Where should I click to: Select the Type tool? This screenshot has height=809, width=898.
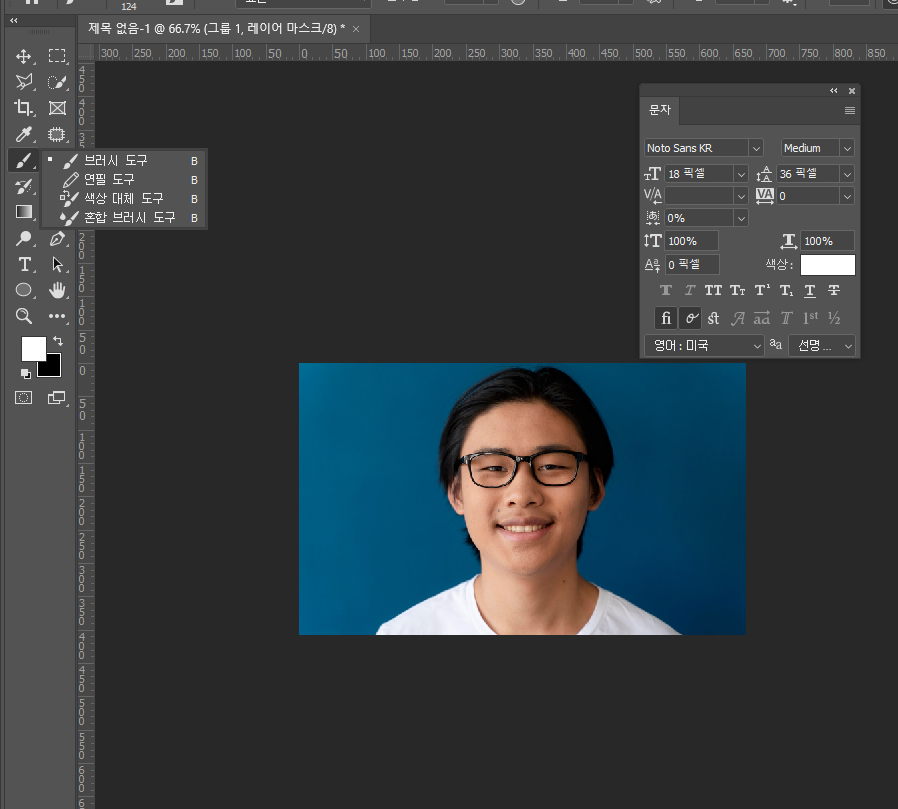point(23,264)
